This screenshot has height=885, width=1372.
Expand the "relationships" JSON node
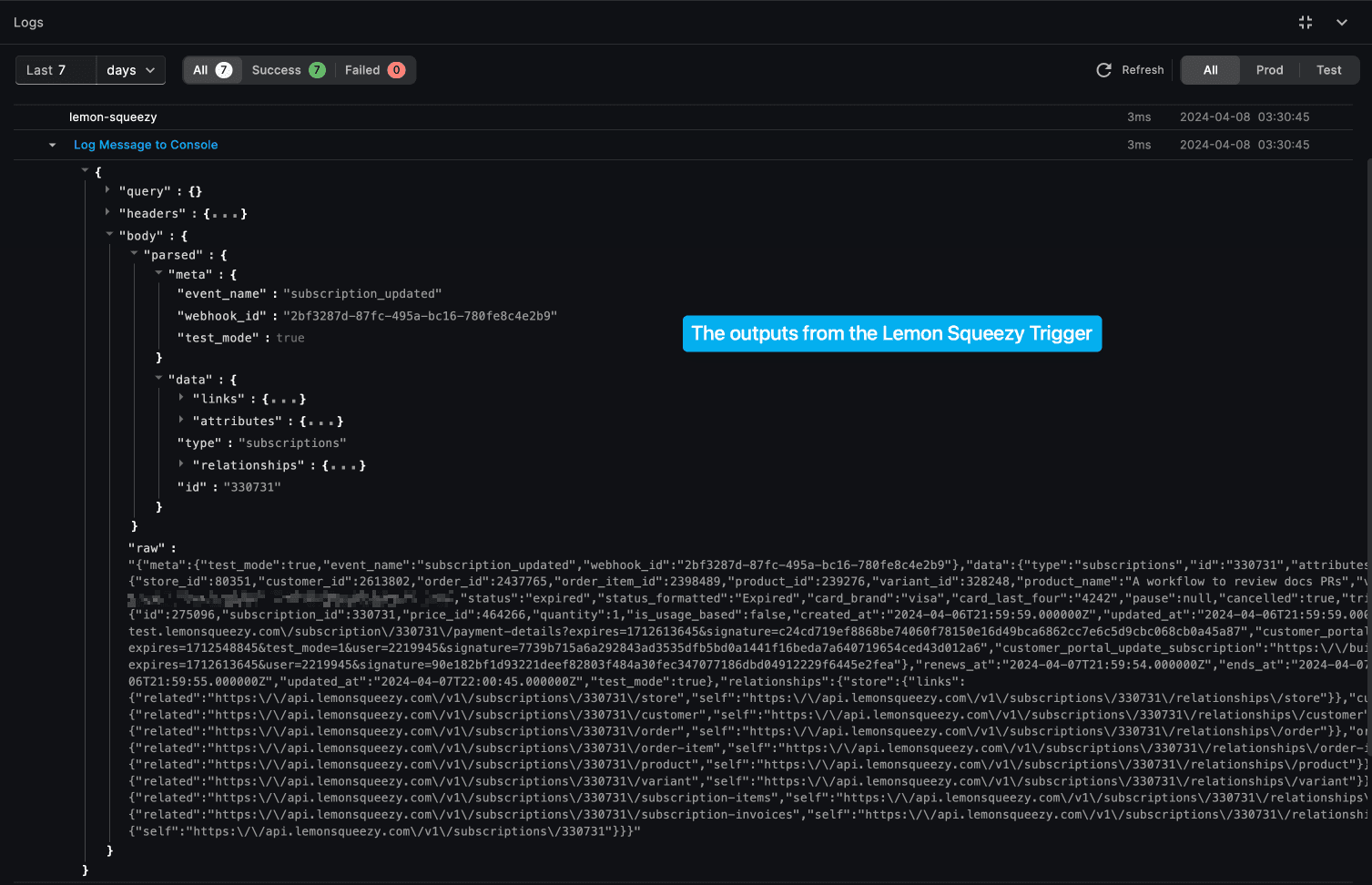(181, 463)
